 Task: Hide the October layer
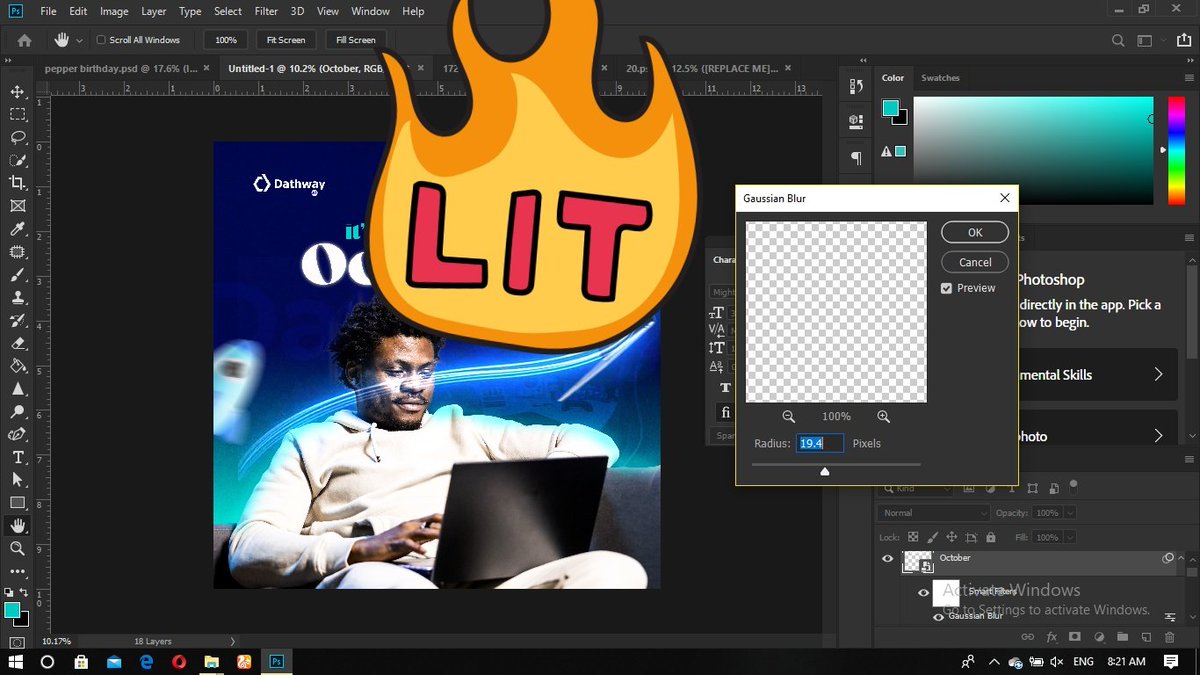coord(887,558)
